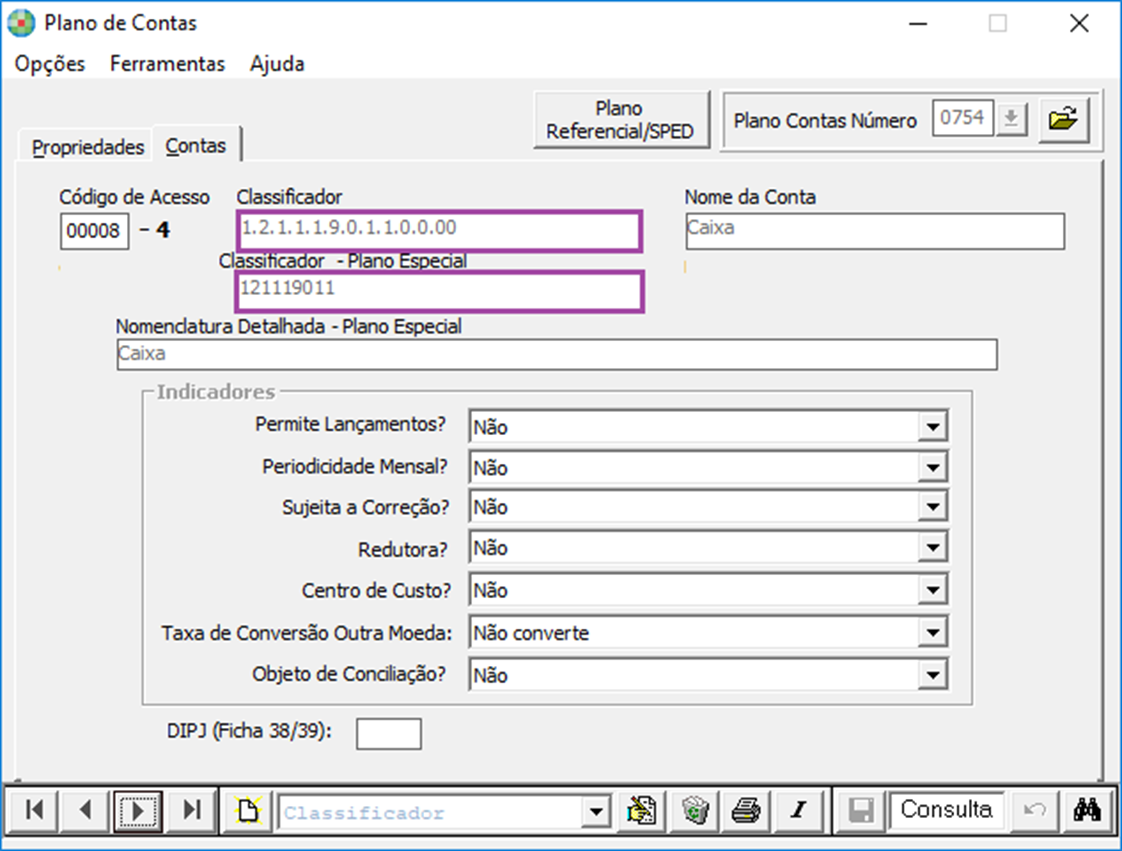This screenshot has height=851, width=1122.
Task: Jump to the last record
Action: (x=191, y=810)
